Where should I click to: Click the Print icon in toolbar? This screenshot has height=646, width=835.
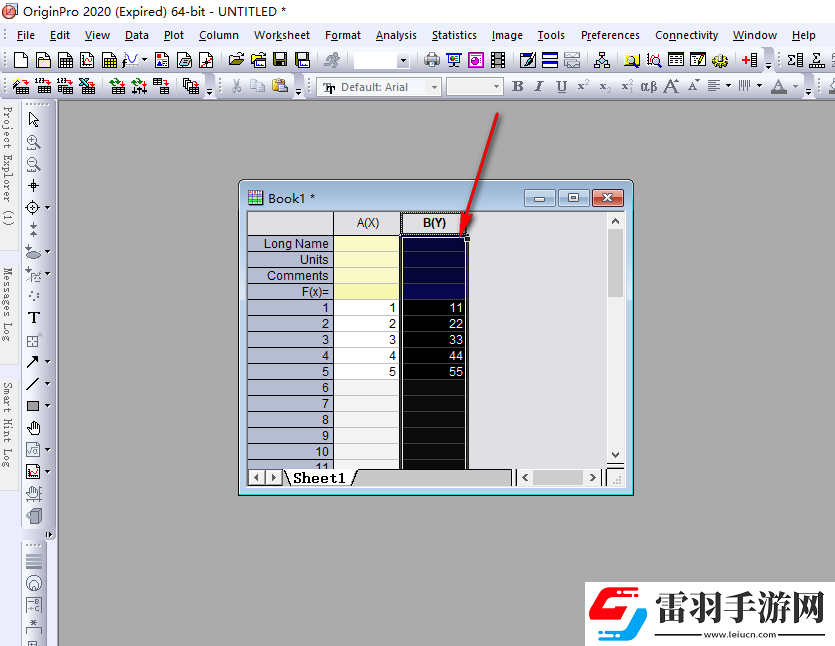(x=431, y=60)
